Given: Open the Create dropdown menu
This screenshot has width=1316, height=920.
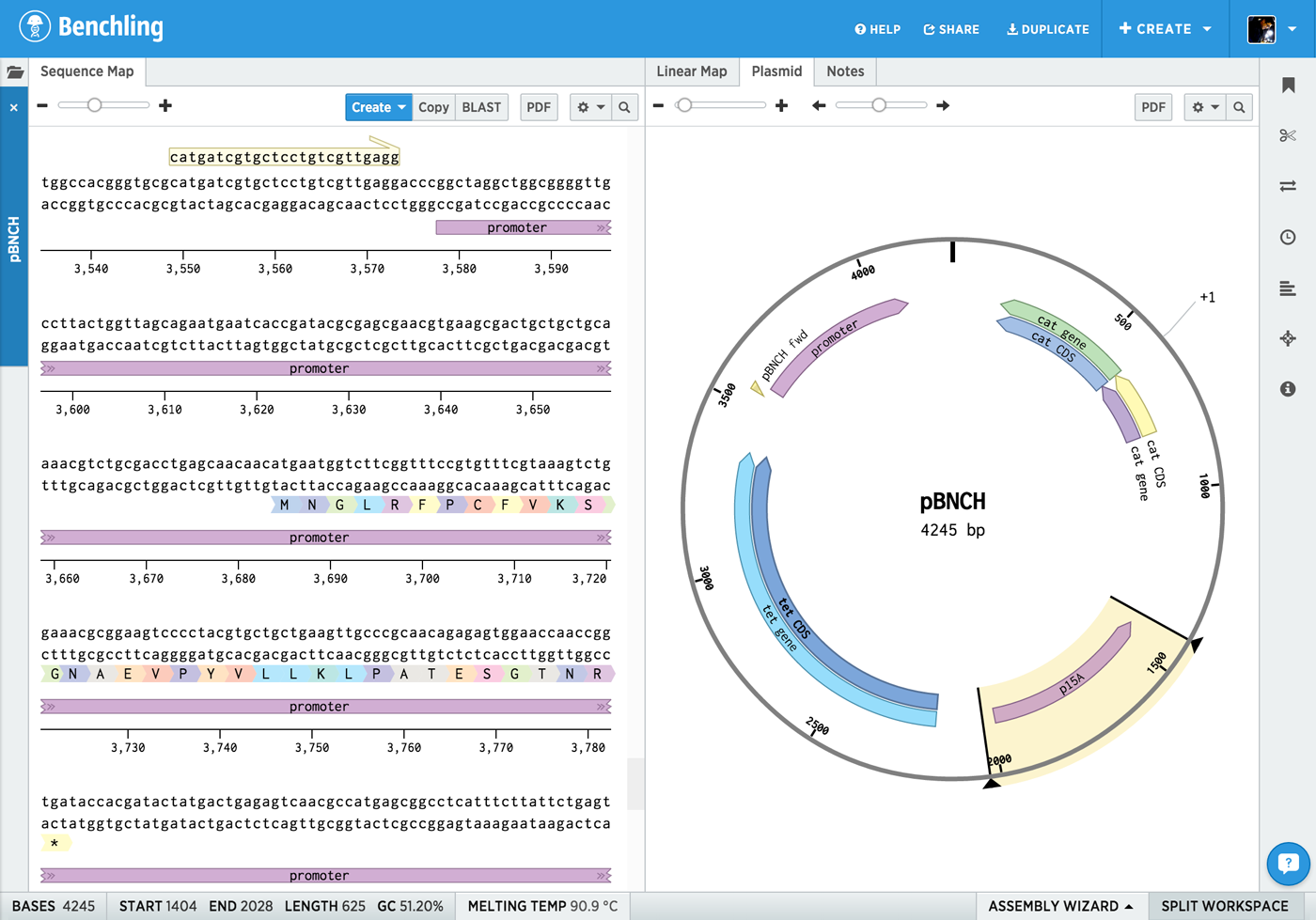Looking at the screenshot, I should point(378,106).
